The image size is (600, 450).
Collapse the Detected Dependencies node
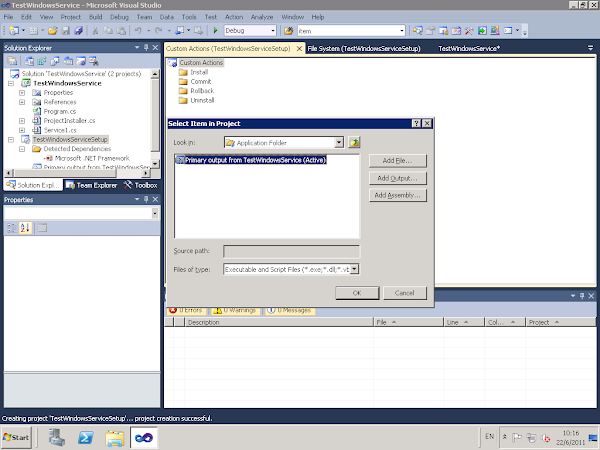pyautogui.click(x=22, y=149)
